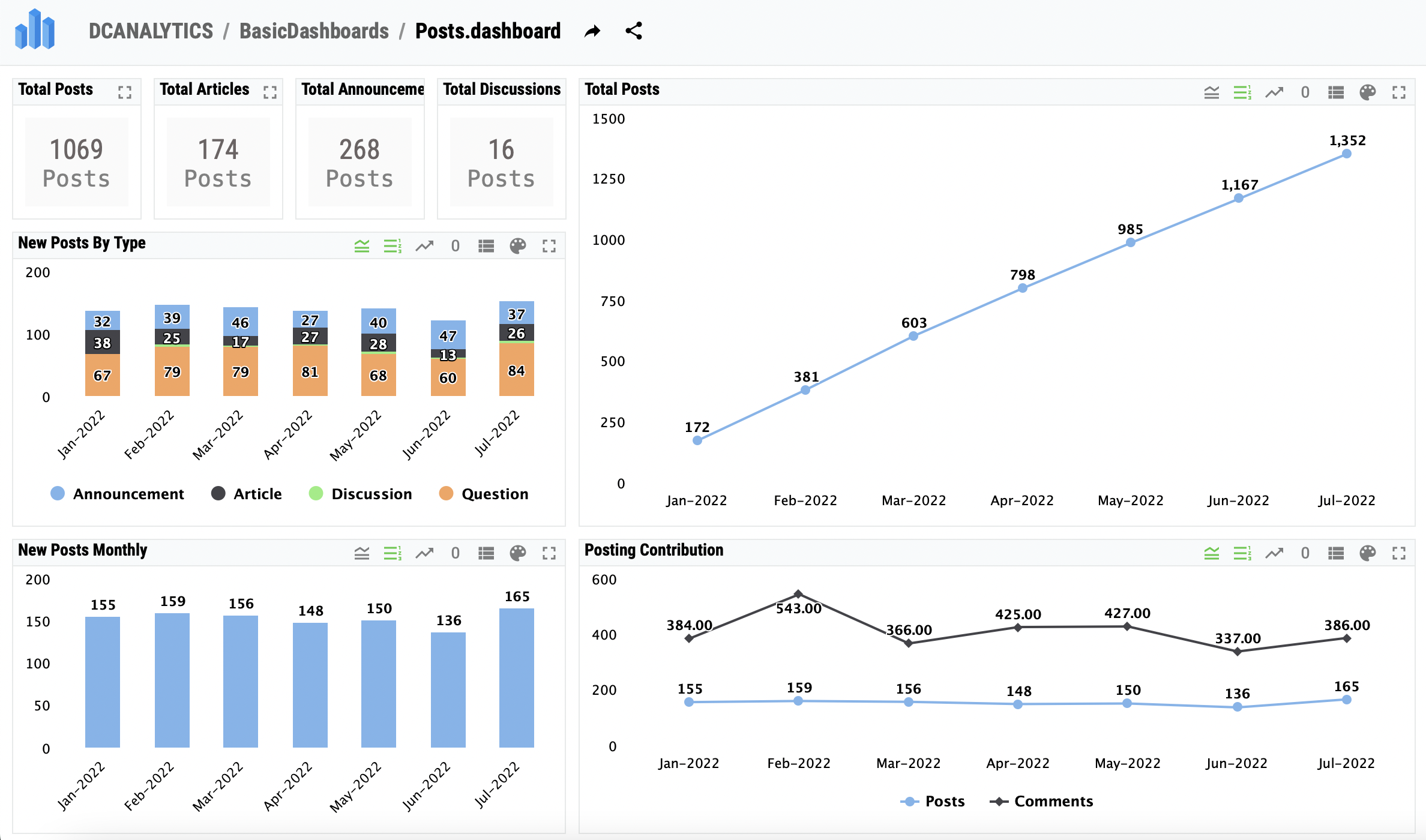Toggle the numbered-list icon on Posting Contribution
The image size is (1426, 840).
pyautogui.click(x=1243, y=553)
